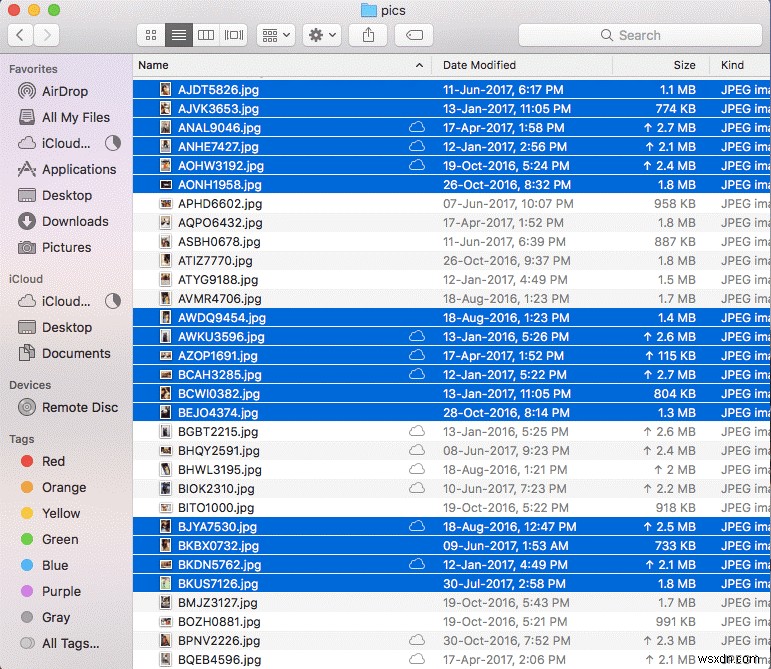771x669 pixels.
Task: Switch to column view
Action: pyautogui.click(x=206, y=35)
